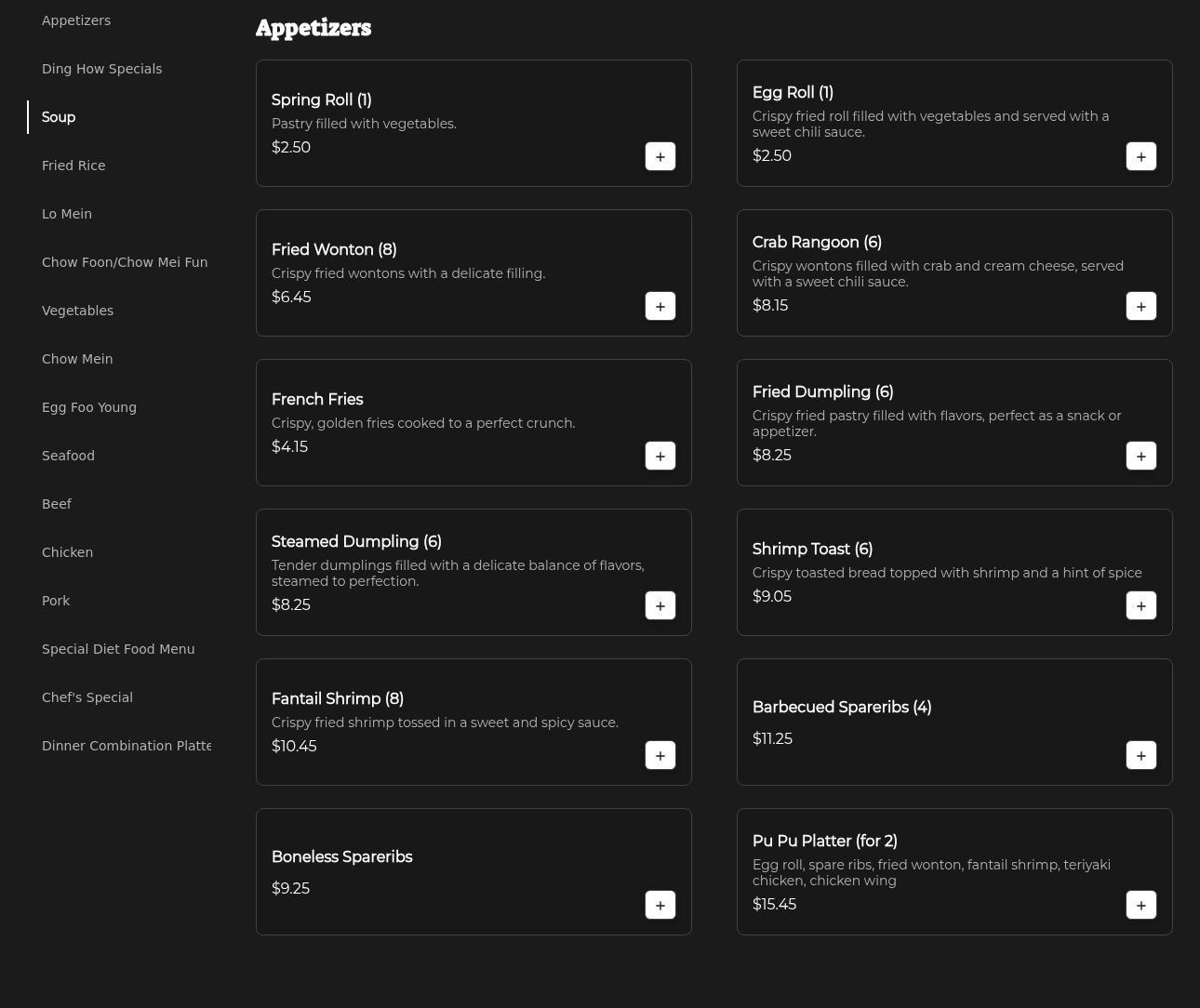Add Steamed Dumpling with plus icon

pos(660,605)
